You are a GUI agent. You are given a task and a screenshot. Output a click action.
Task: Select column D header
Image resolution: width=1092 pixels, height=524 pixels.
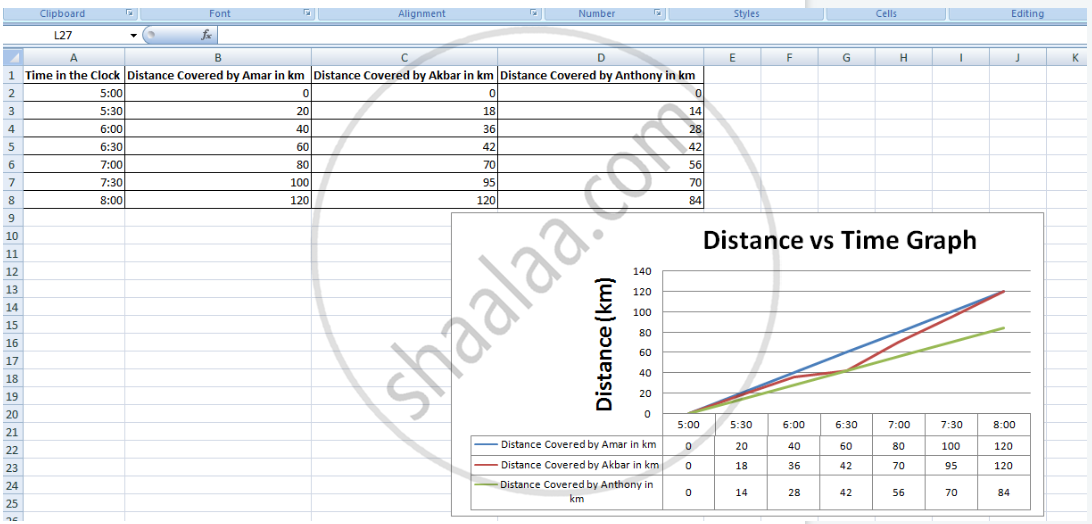tap(600, 58)
